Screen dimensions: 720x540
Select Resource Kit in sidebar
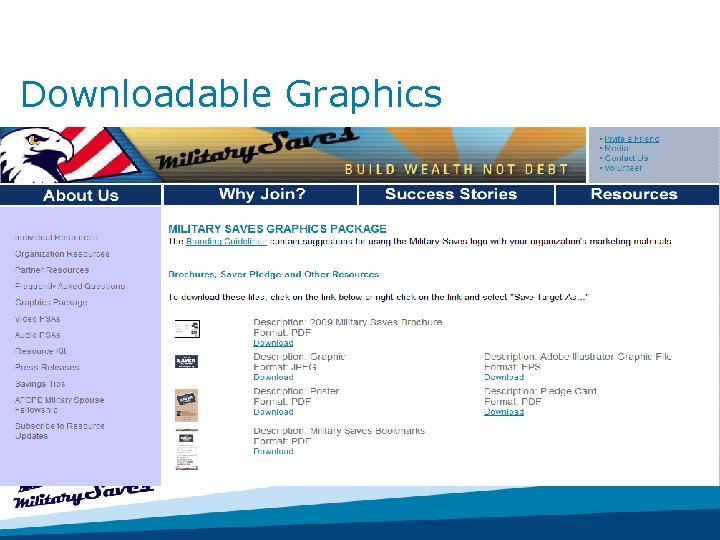click(40, 351)
